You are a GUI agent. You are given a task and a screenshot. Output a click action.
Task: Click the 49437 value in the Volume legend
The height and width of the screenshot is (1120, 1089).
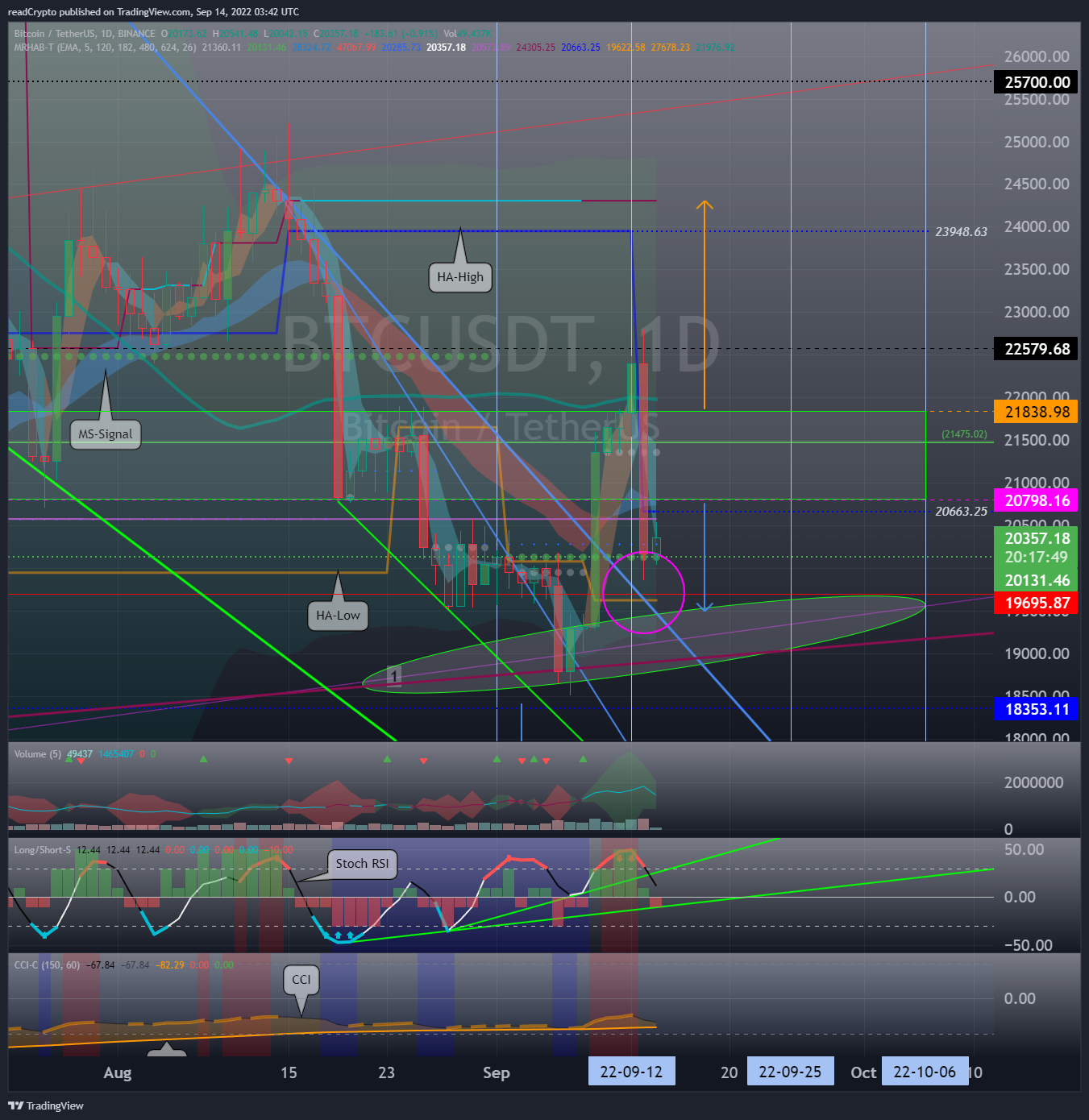pyautogui.click(x=79, y=754)
